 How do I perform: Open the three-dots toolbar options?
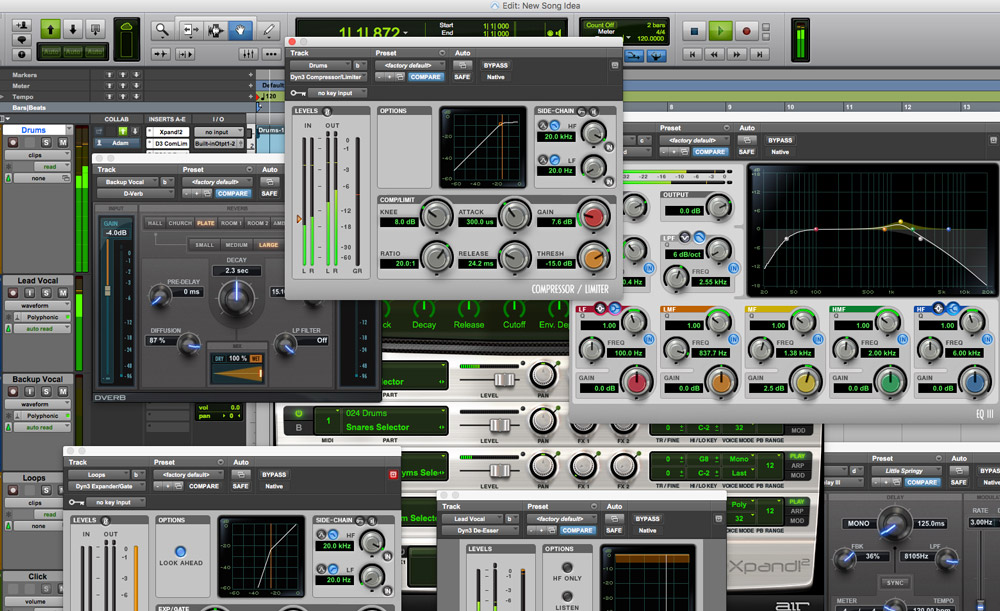271,54
